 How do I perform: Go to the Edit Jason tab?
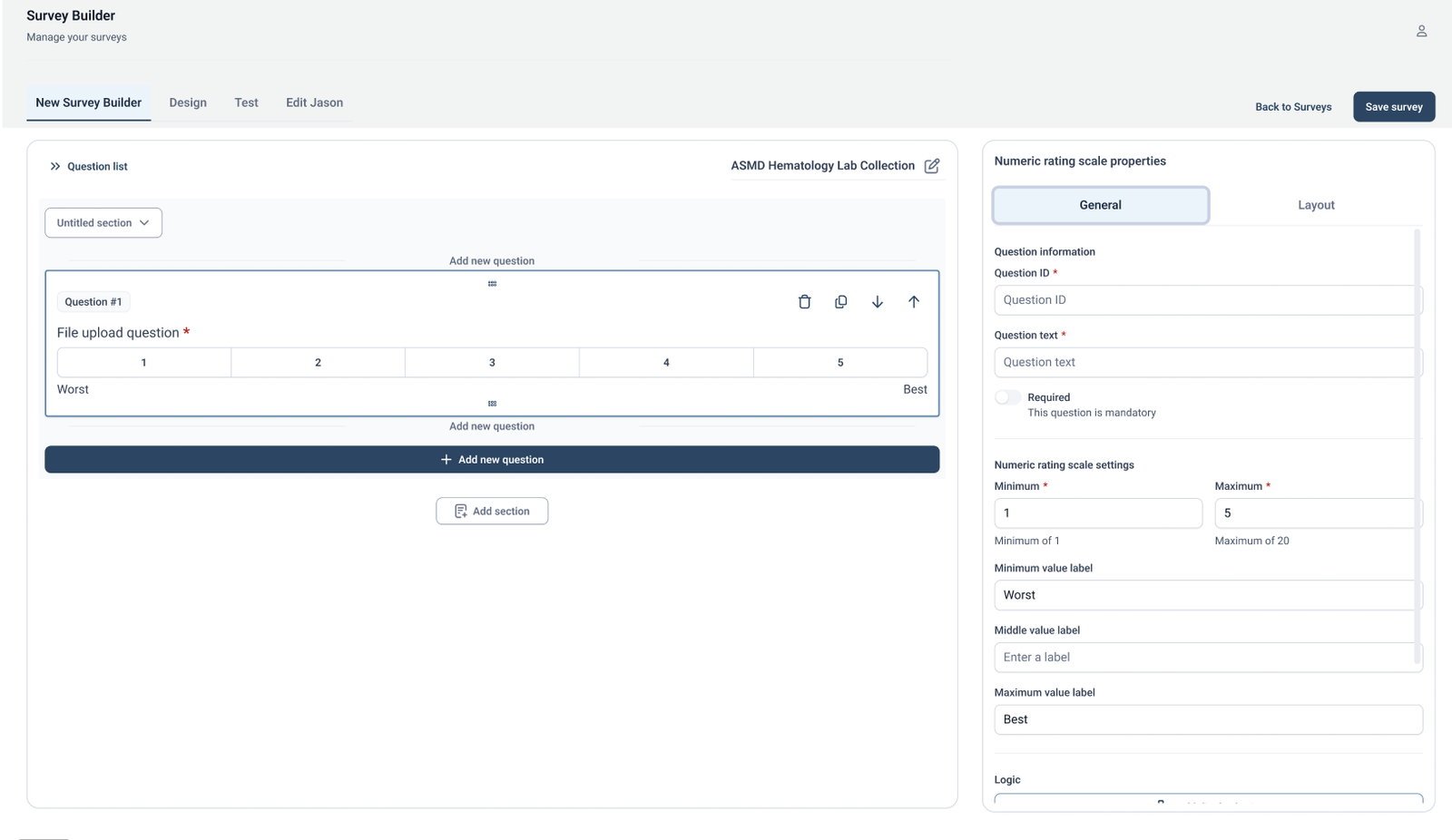coord(314,103)
